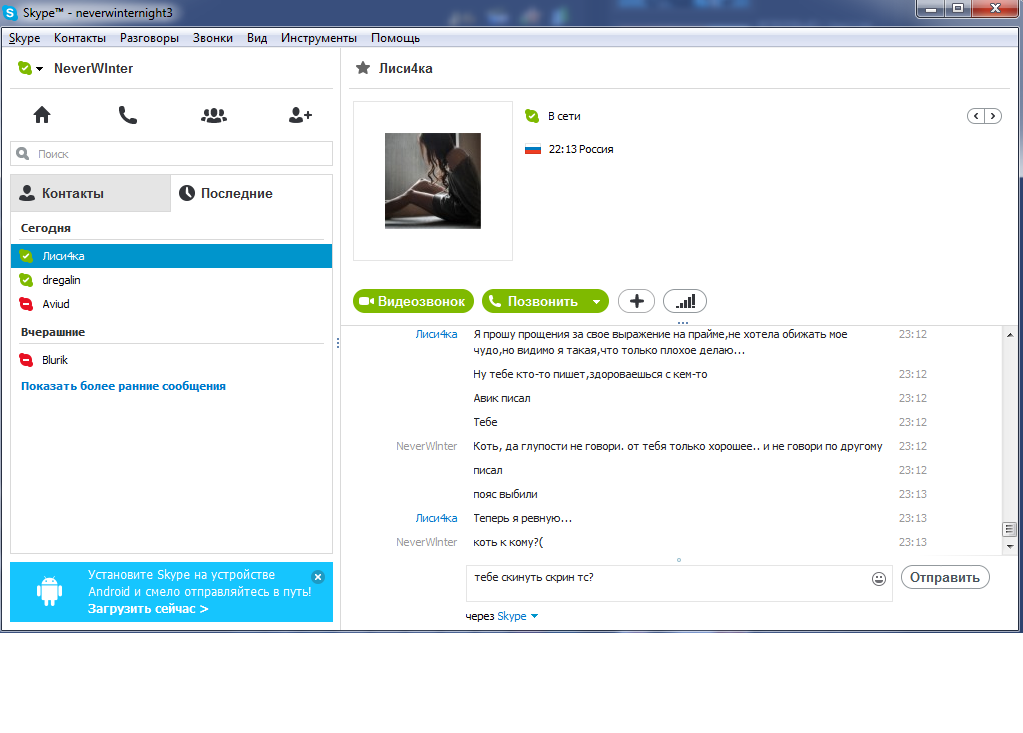1023x733 pixels.
Task: Select contact dregalin in list
Action: 172,280
